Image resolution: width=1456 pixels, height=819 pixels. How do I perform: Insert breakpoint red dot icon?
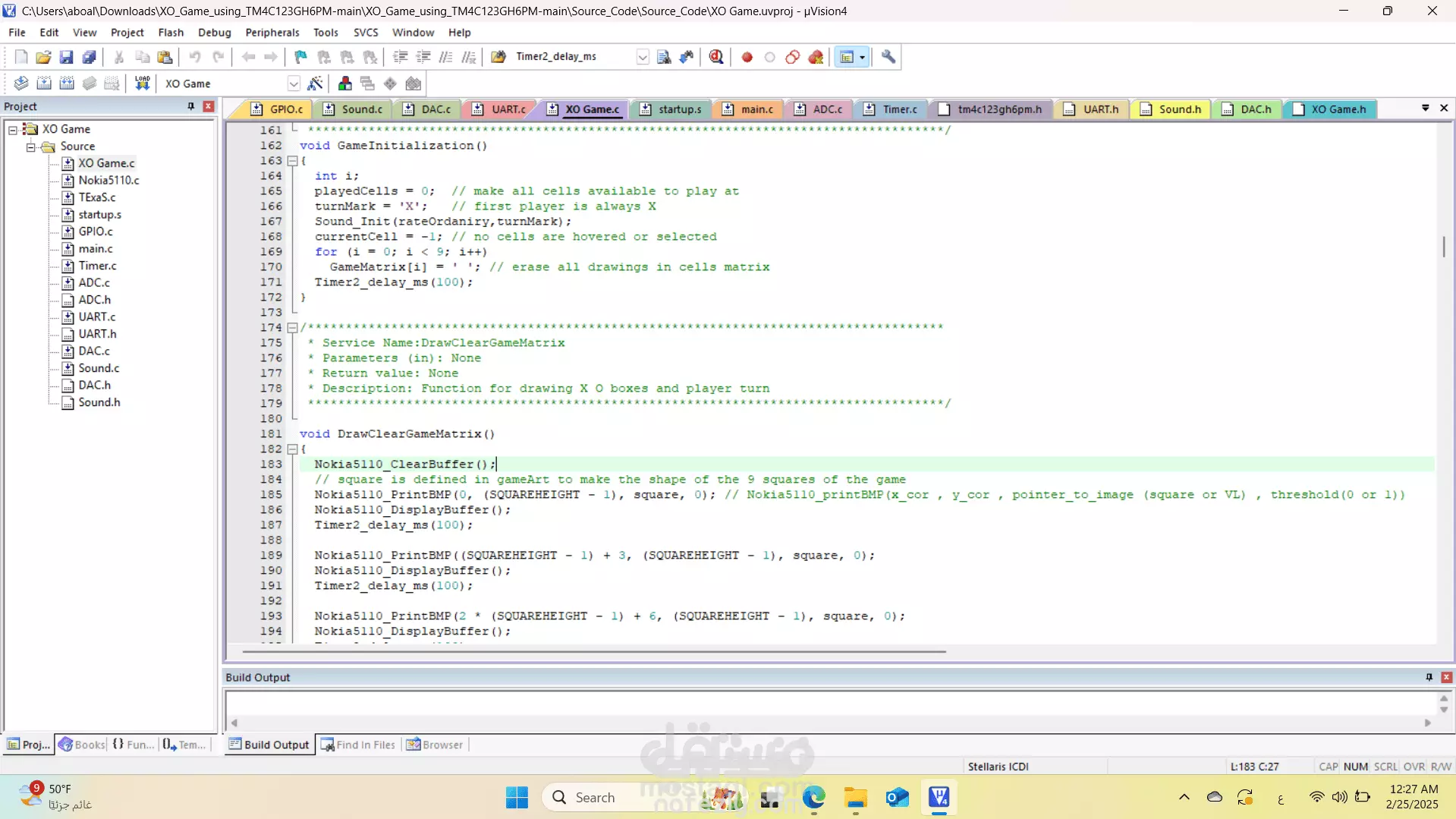[x=747, y=57]
